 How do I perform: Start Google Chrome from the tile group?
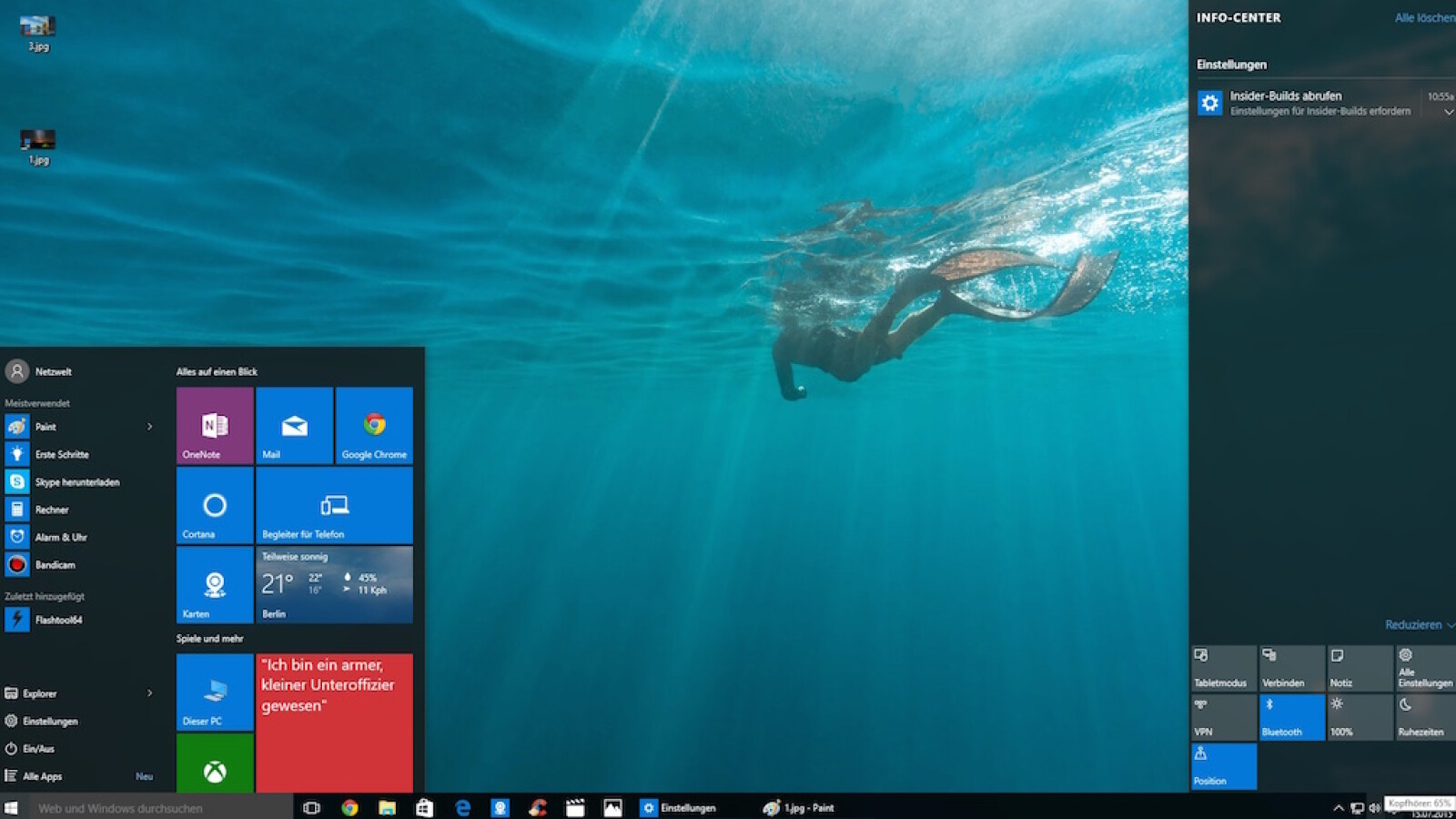[x=375, y=425]
